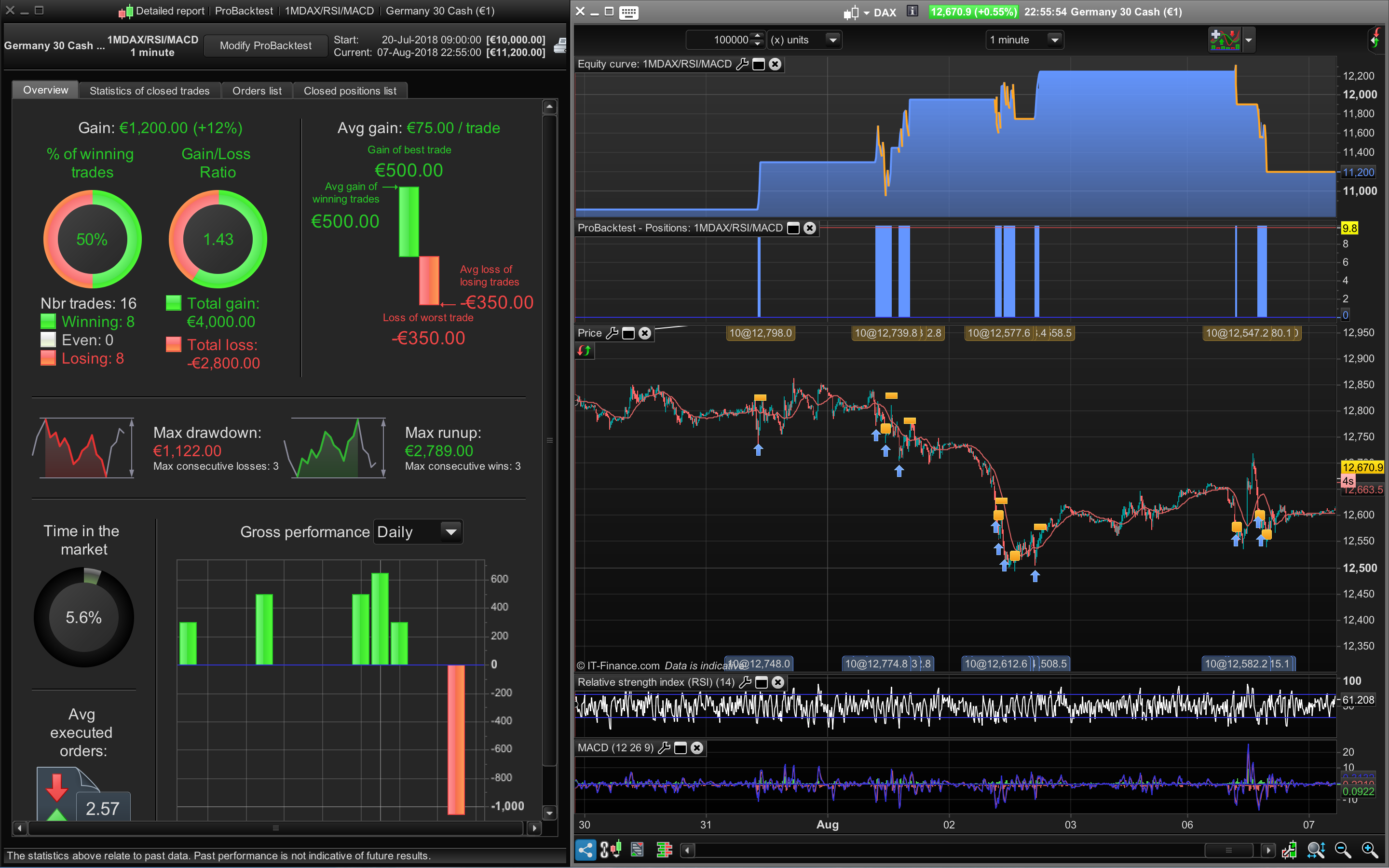Viewport: 1389px width, 868px height.
Task: Close the ProBacktest Positions panel
Action: 810,228
